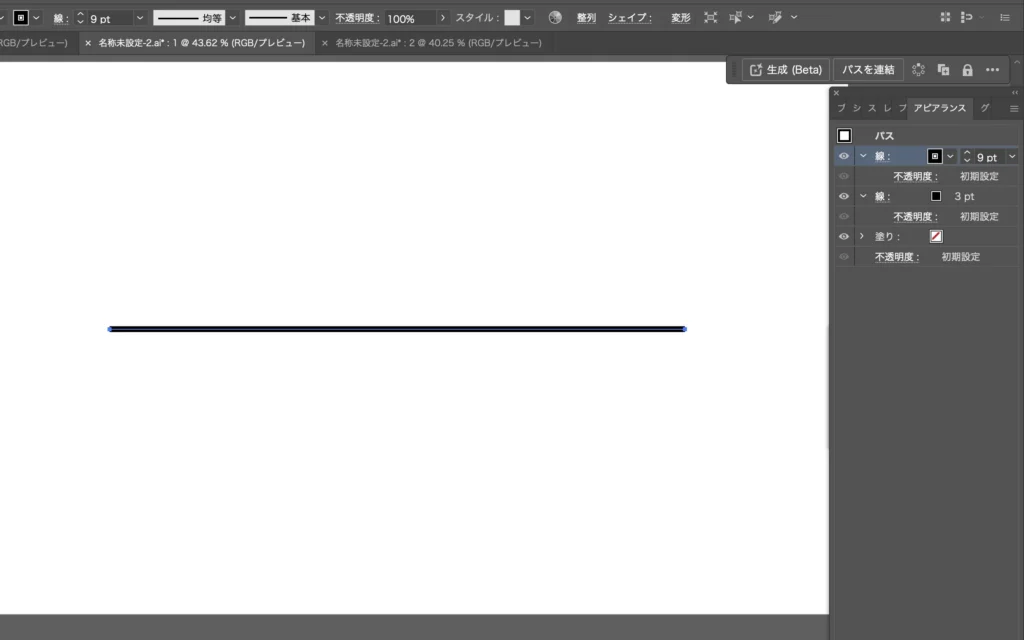Image resolution: width=1024 pixels, height=640 pixels.
Task: Open the Appearance panel hamburger menu
Action: coord(1013,108)
